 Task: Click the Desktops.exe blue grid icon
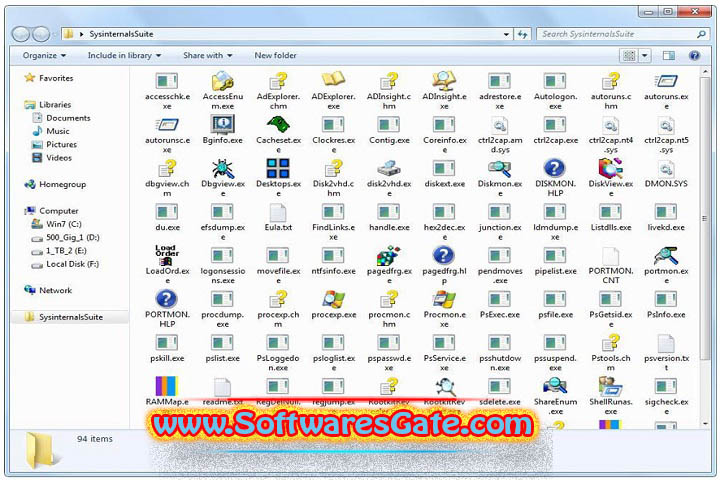pyautogui.click(x=278, y=169)
